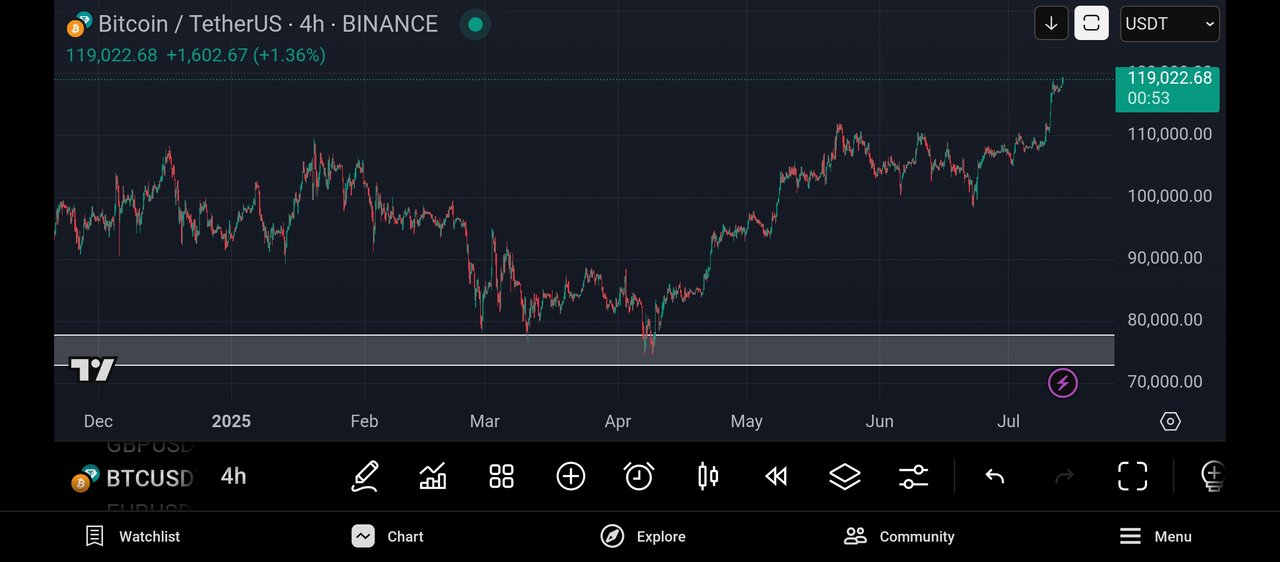The image size is (1280, 562).
Task: Open the drawing tools pencil icon
Action: pyautogui.click(x=365, y=476)
